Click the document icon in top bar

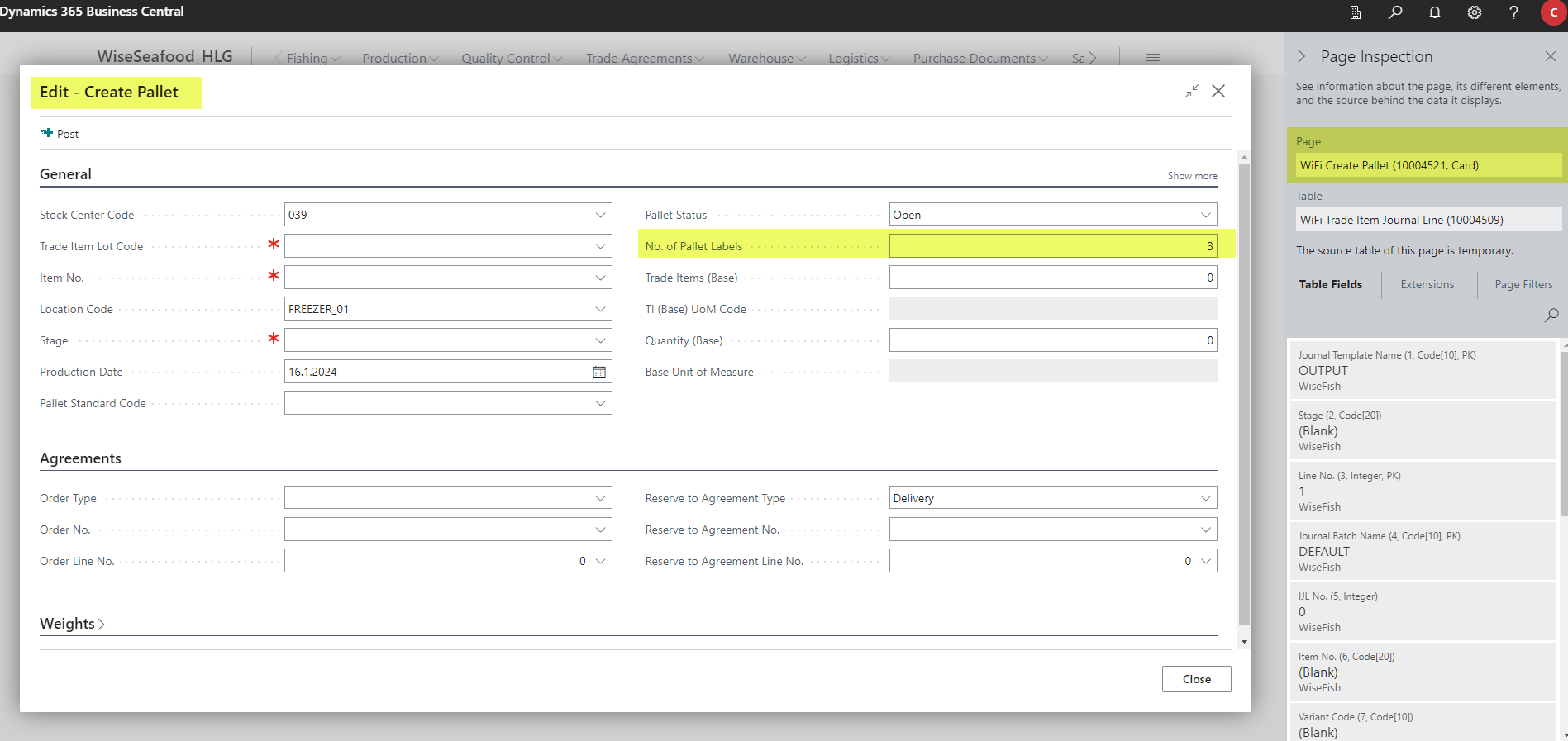point(1356,12)
